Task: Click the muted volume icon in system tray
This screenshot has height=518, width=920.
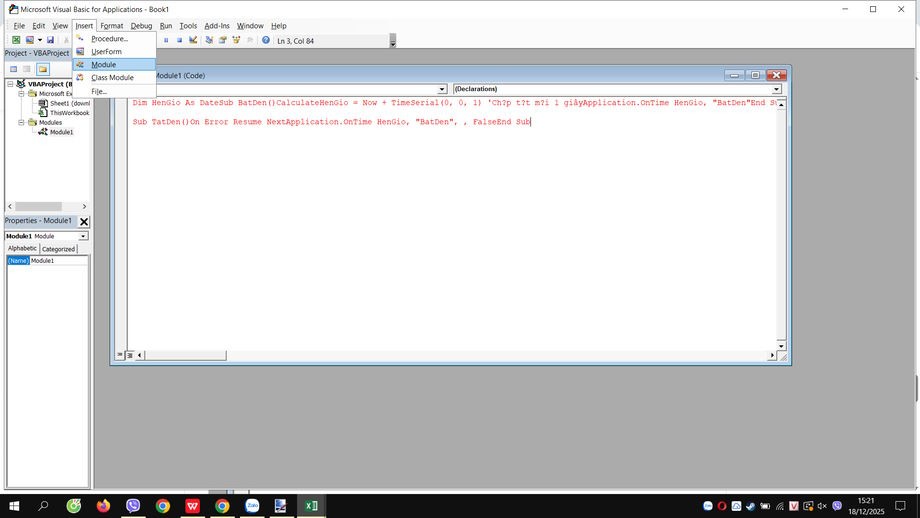Action: [822, 506]
